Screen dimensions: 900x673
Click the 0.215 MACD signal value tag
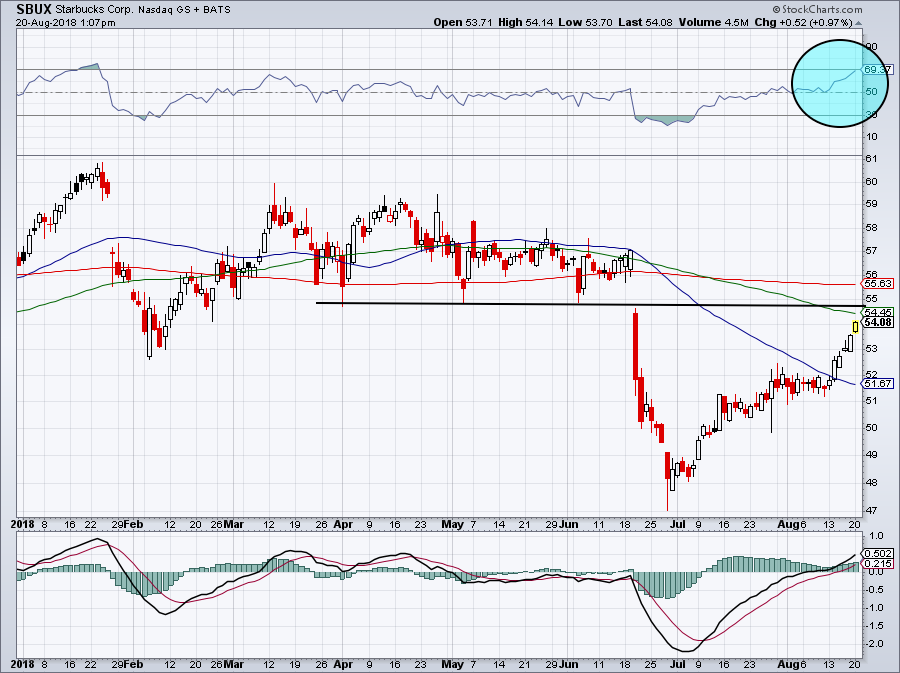pyautogui.click(x=878, y=565)
